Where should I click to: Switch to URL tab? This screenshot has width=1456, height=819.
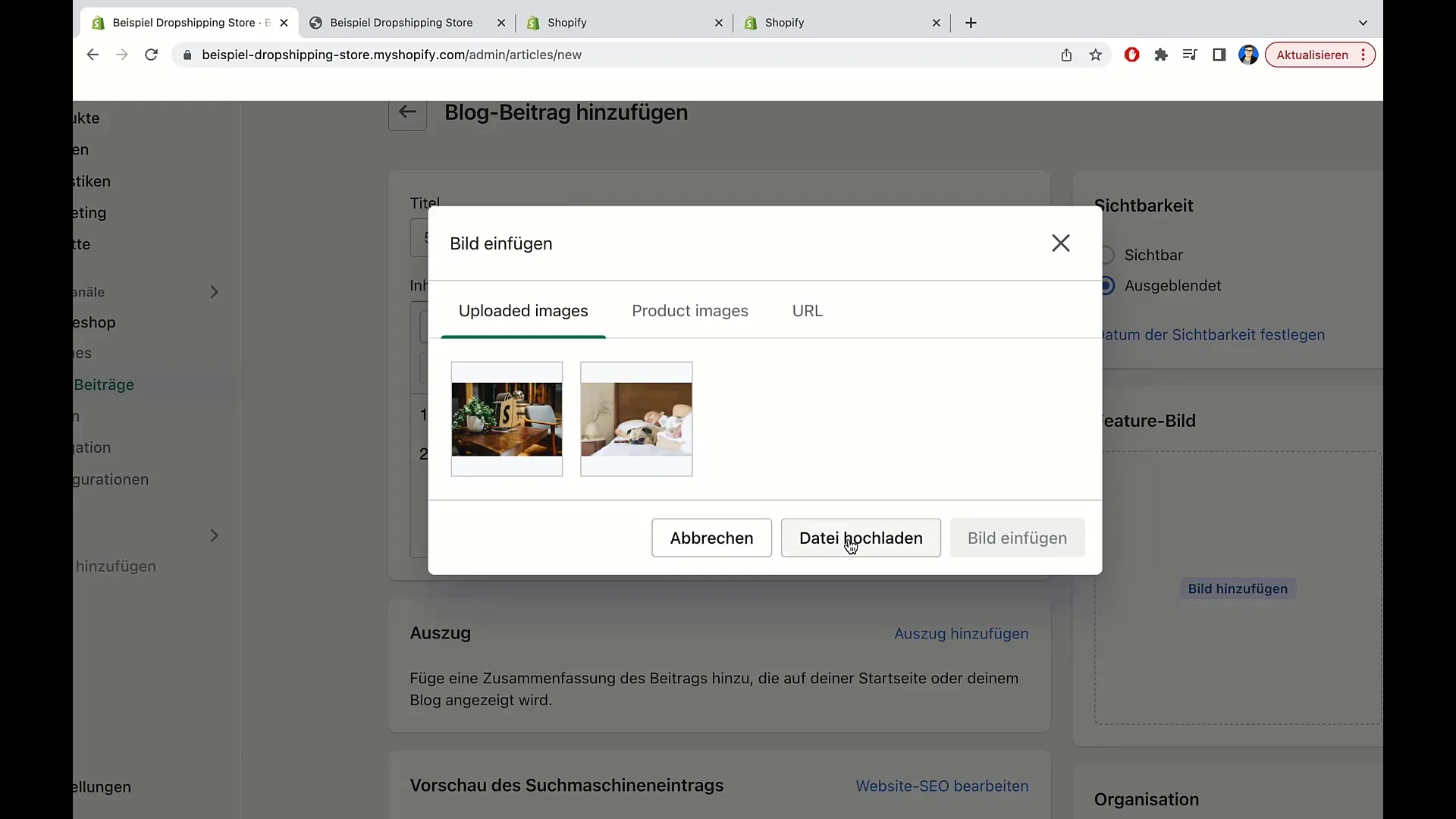coord(808,311)
